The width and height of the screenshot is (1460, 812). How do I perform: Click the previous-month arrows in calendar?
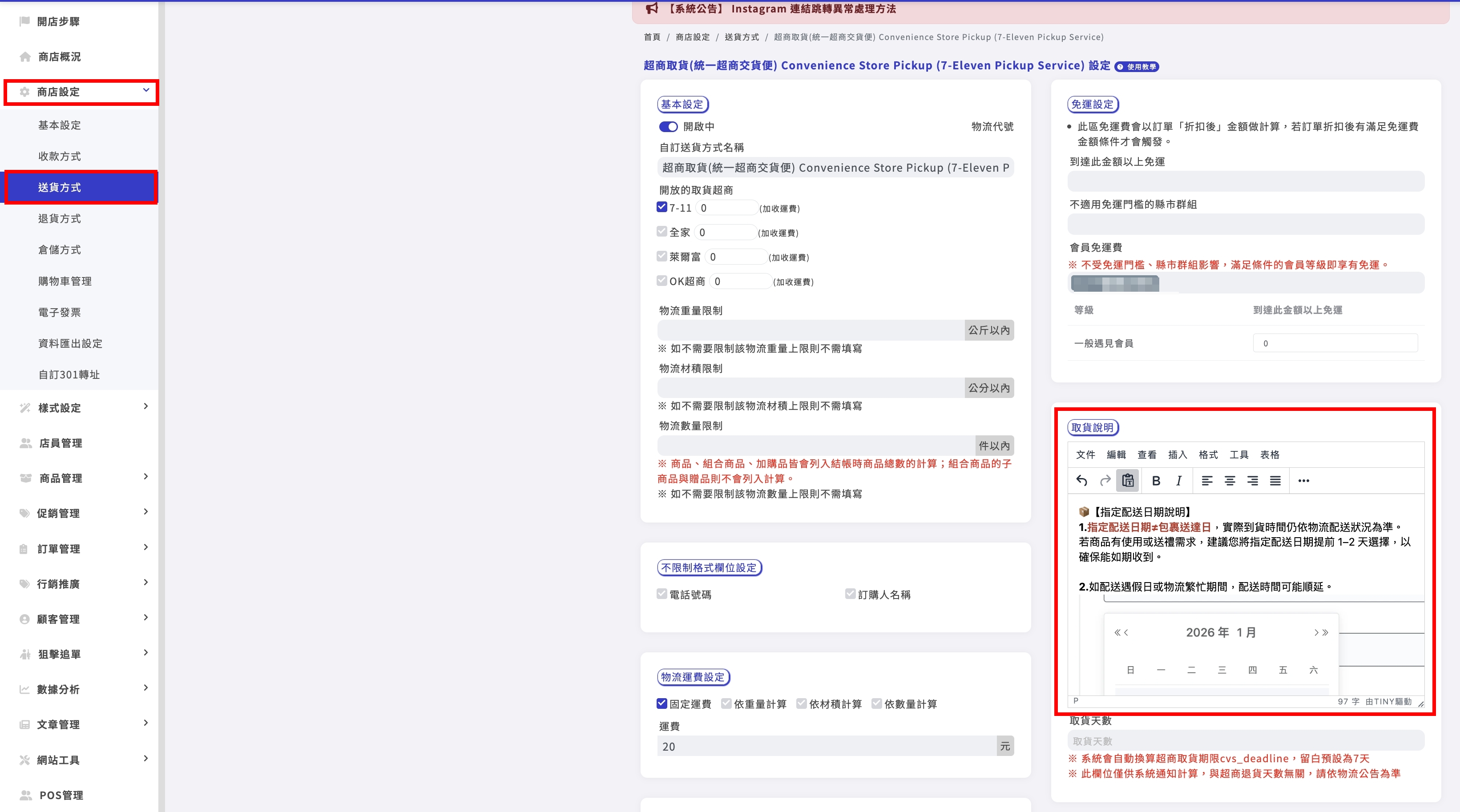coord(1121,632)
